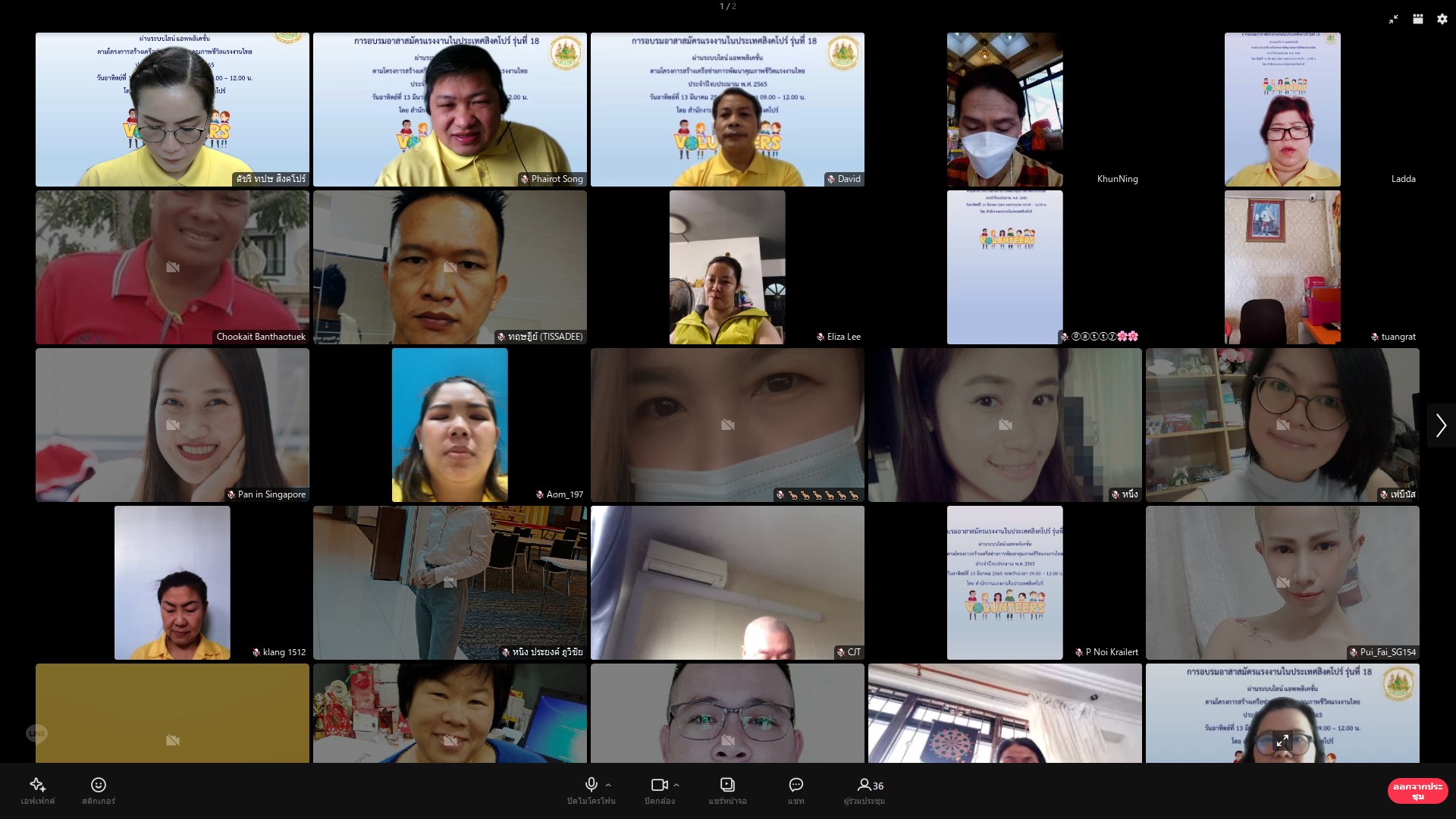Image resolution: width=1456 pixels, height=819 pixels.
Task: Toggle the microphone mute button
Action: [x=591, y=785]
